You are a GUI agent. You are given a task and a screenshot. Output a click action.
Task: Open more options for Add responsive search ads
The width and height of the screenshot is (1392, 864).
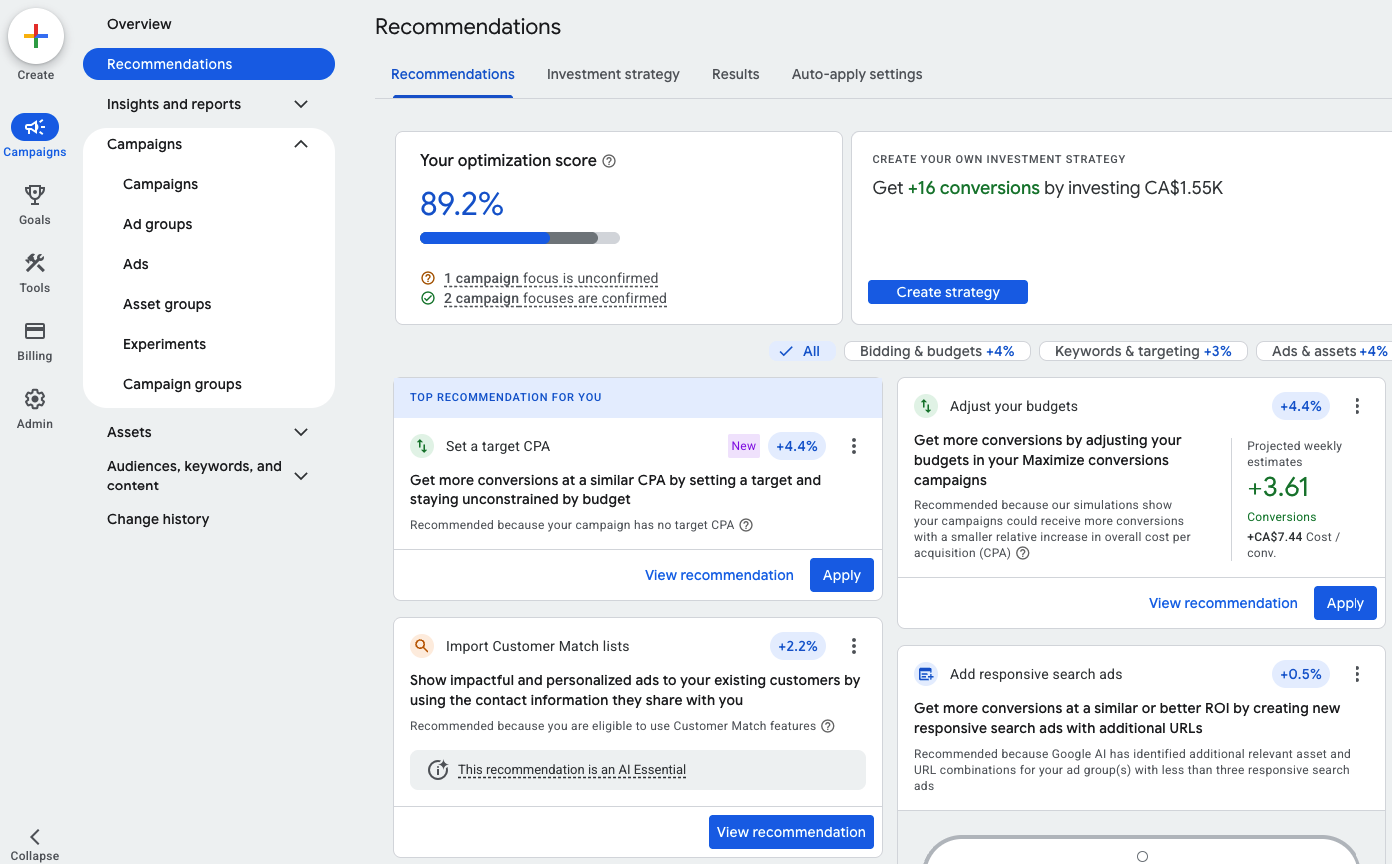(1357, 674)
